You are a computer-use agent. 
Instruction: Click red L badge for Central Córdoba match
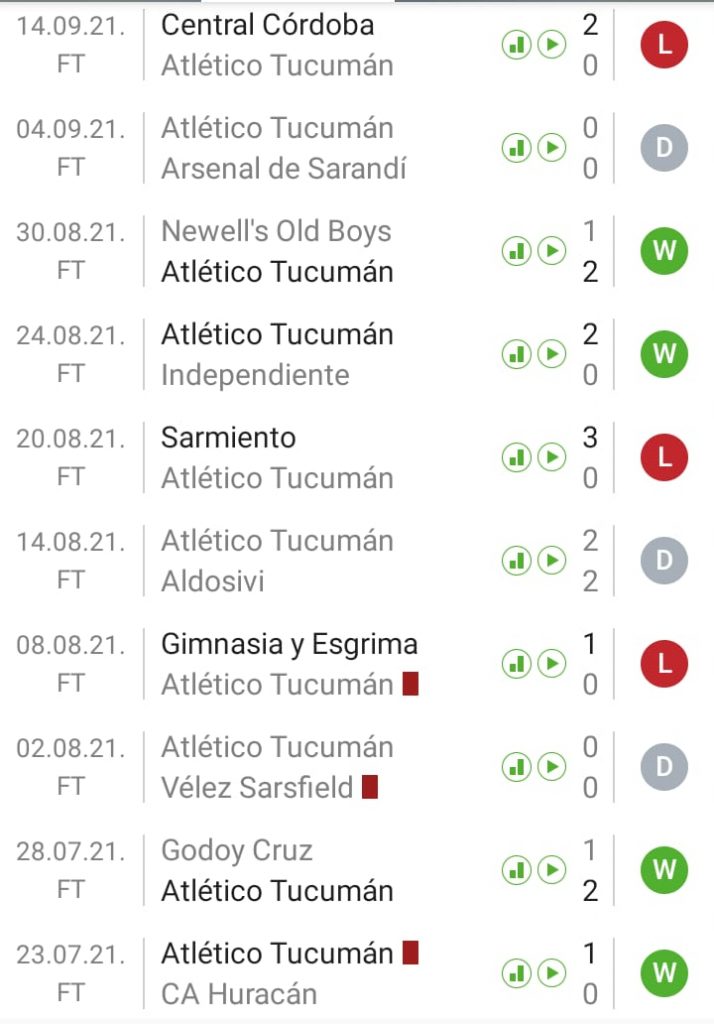(x=664, y=45)
